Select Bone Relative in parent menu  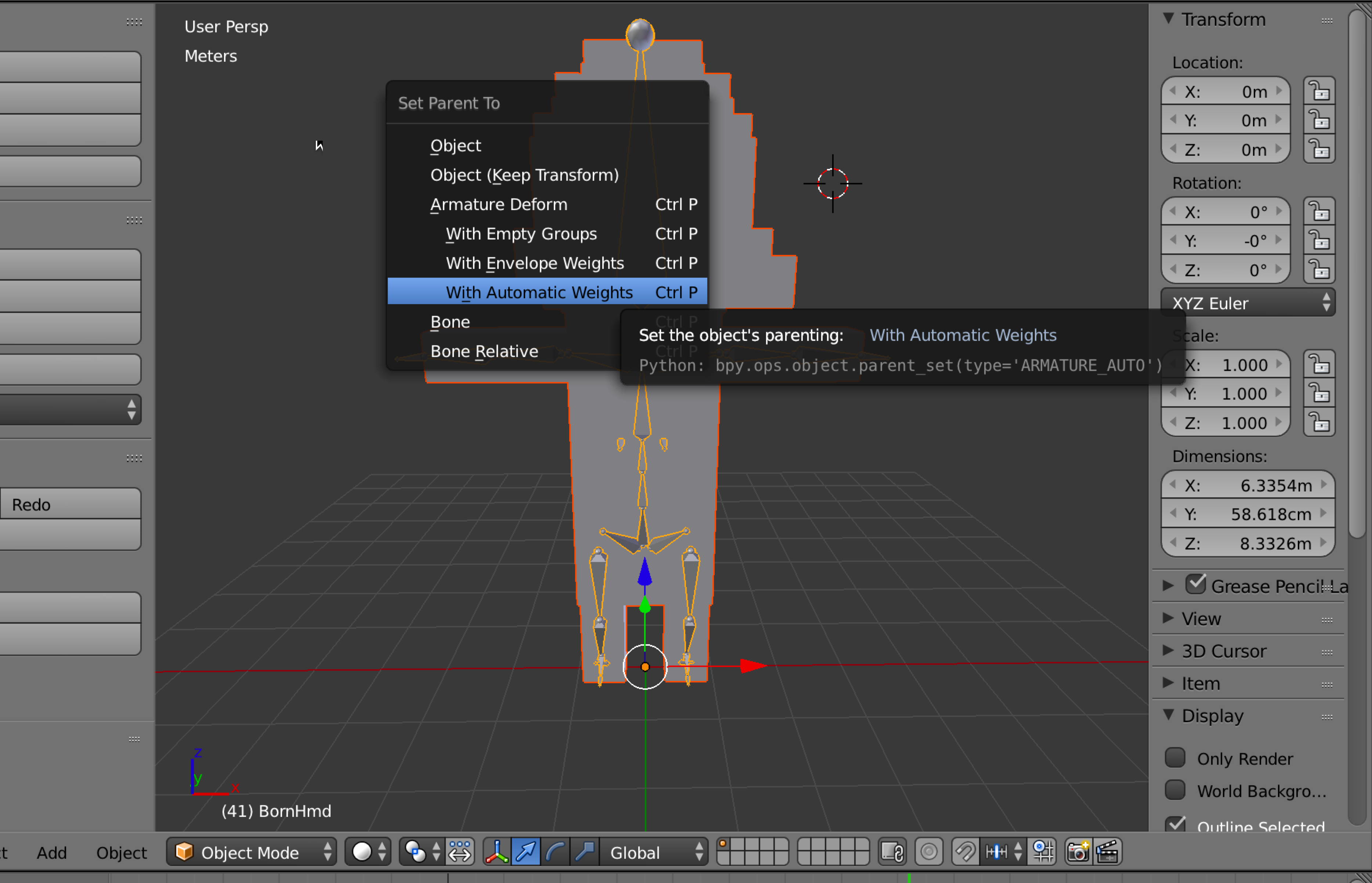(x=484, y=352)
